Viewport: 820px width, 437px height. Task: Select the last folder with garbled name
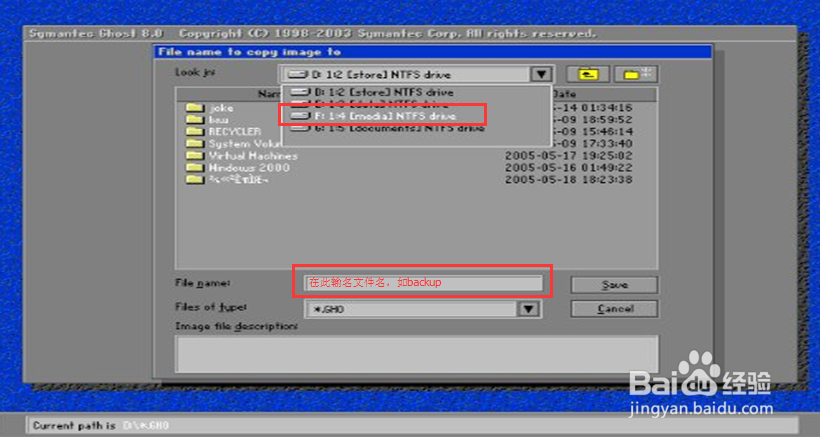228,180
